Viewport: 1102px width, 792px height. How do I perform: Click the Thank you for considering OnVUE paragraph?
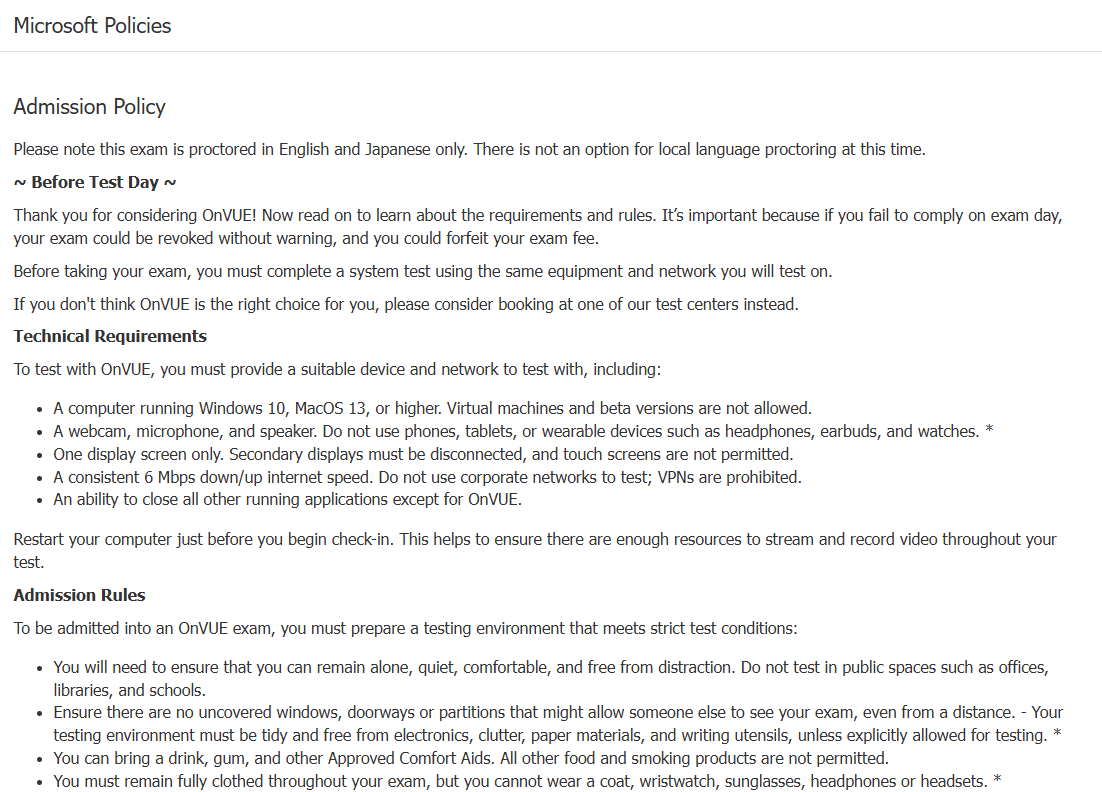pos(538,227)
